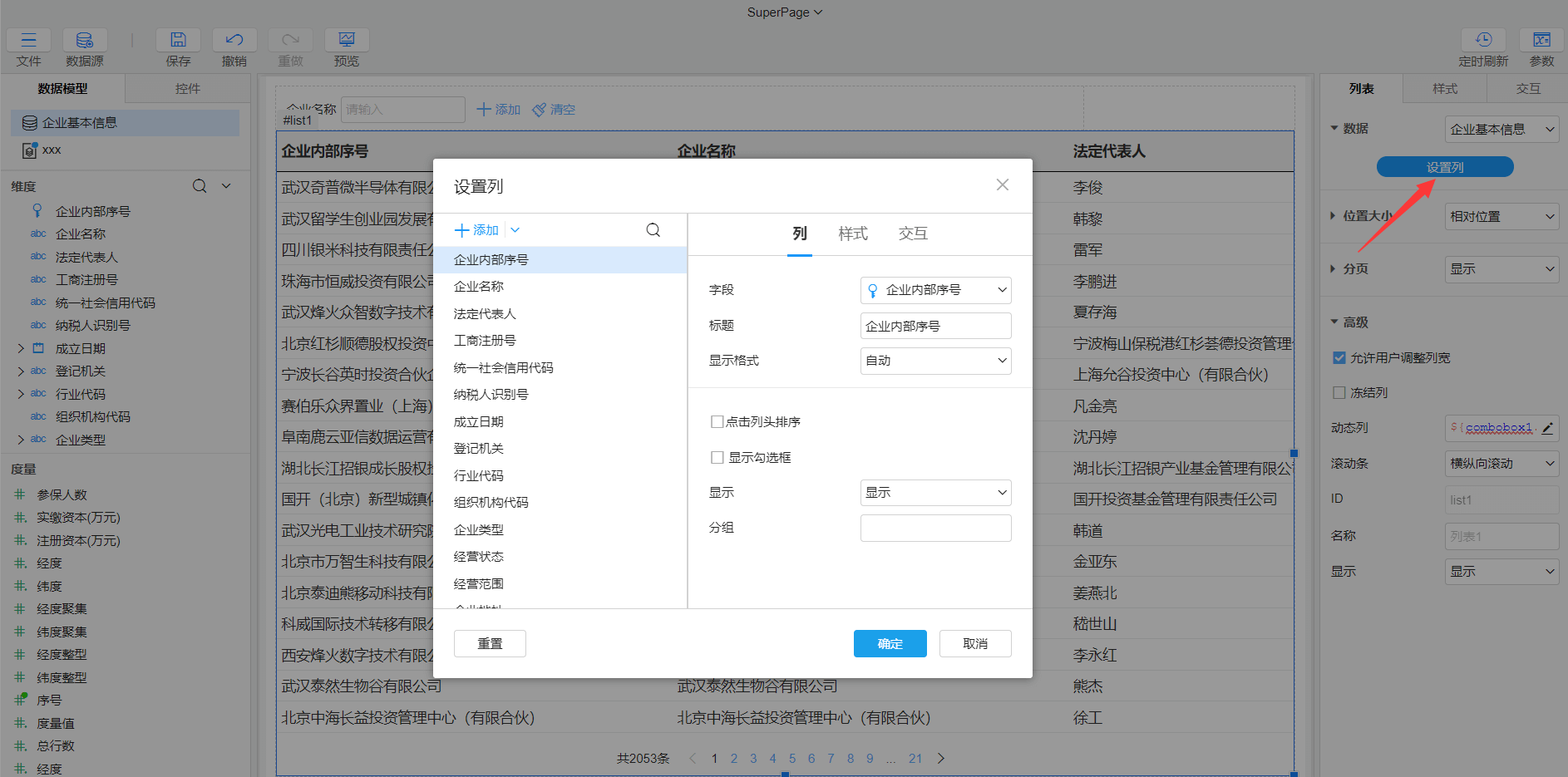
Task: Confirm column settings with 确定 button
Action: pos(890,642)
